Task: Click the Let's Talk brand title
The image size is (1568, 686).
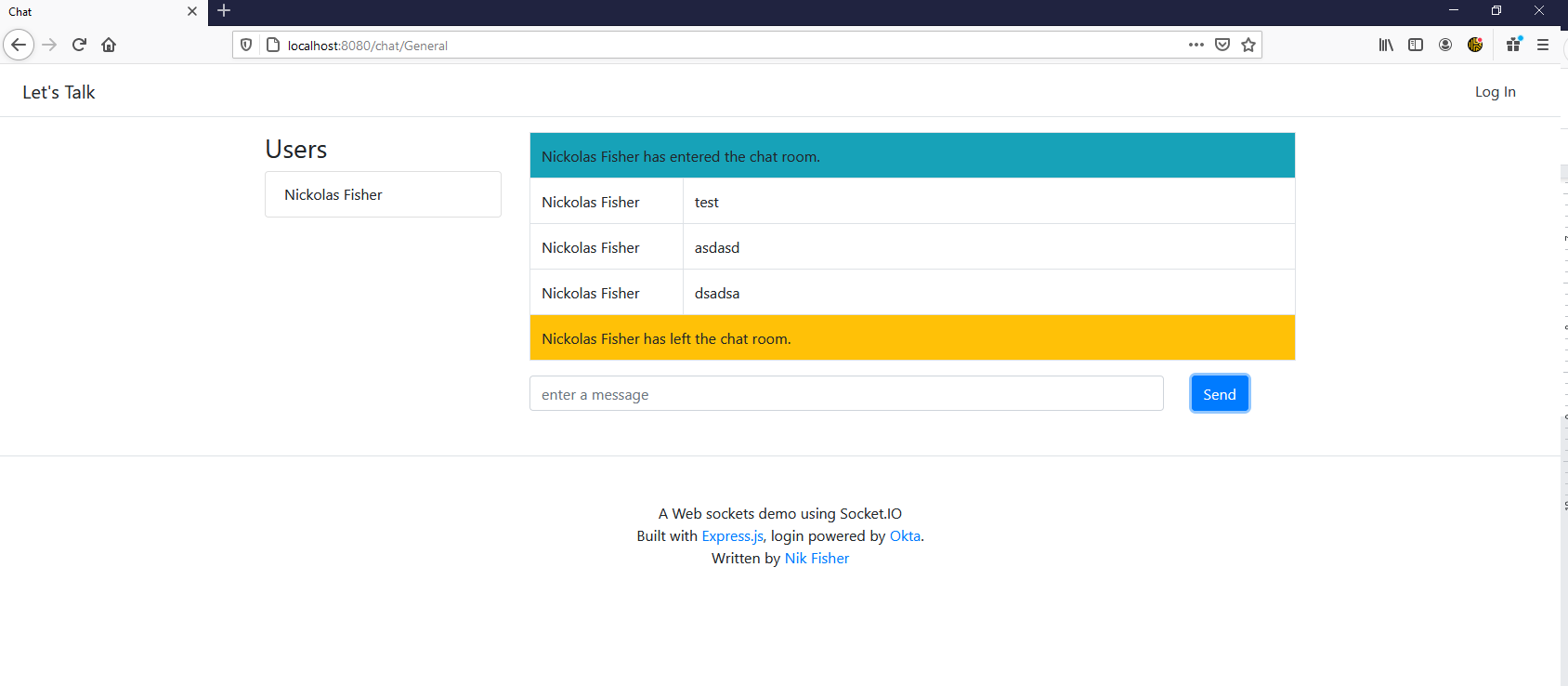Action: tap(59, 92)
